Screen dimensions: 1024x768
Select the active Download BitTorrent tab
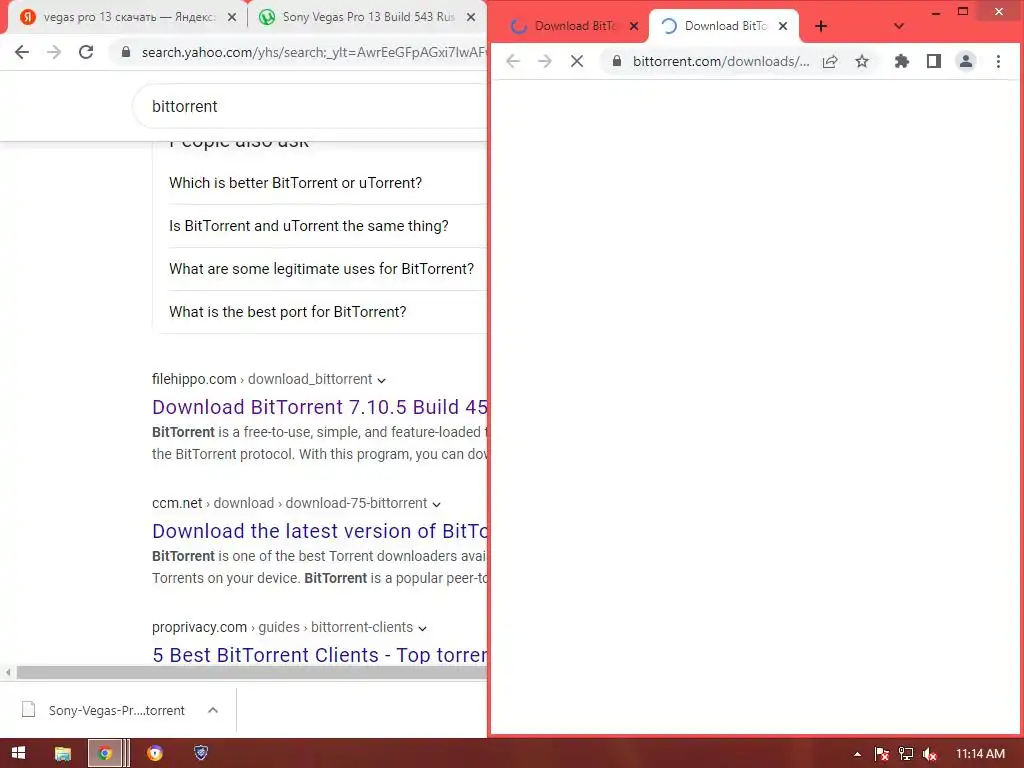tap(725, 26)
